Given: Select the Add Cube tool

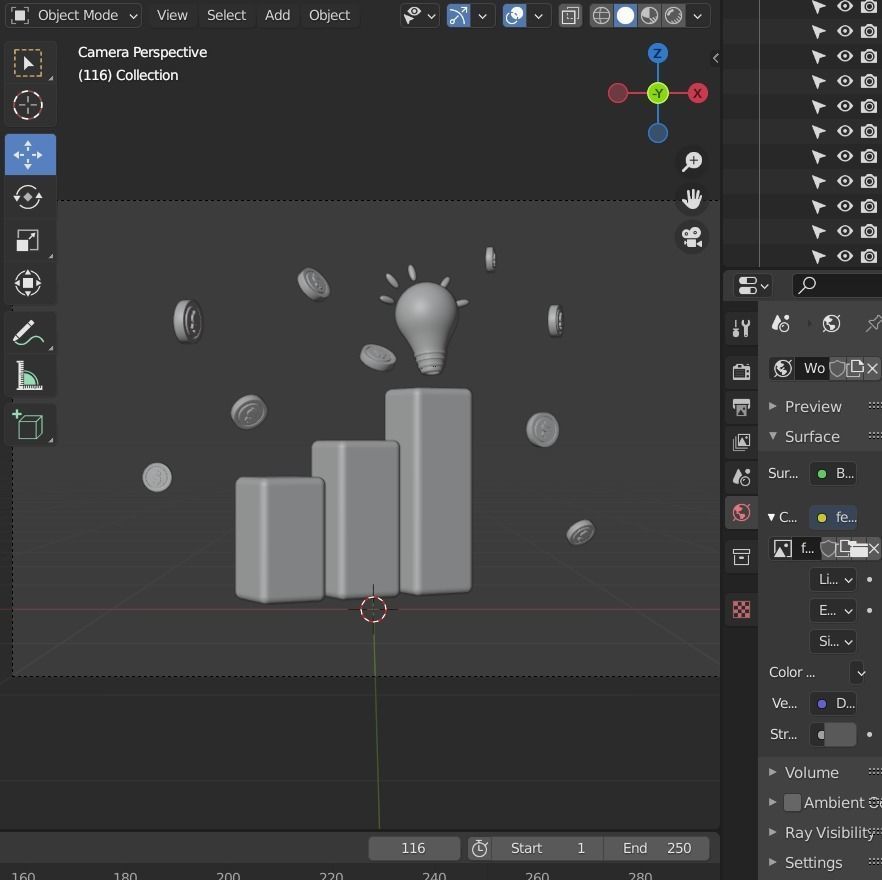Looking at the screenshot, I should (28, 425).
